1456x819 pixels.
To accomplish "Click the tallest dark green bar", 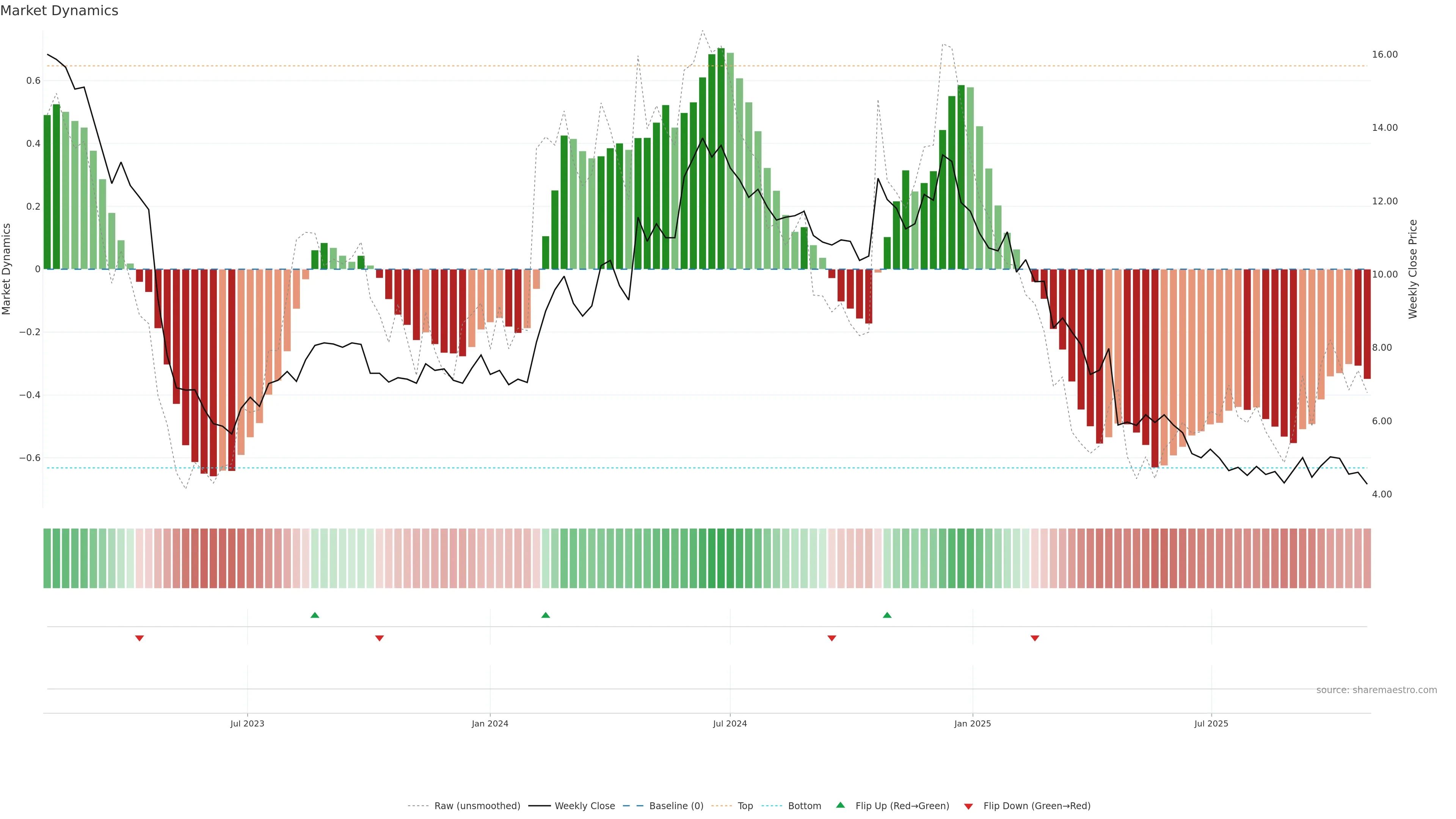I will coord(721,158).
